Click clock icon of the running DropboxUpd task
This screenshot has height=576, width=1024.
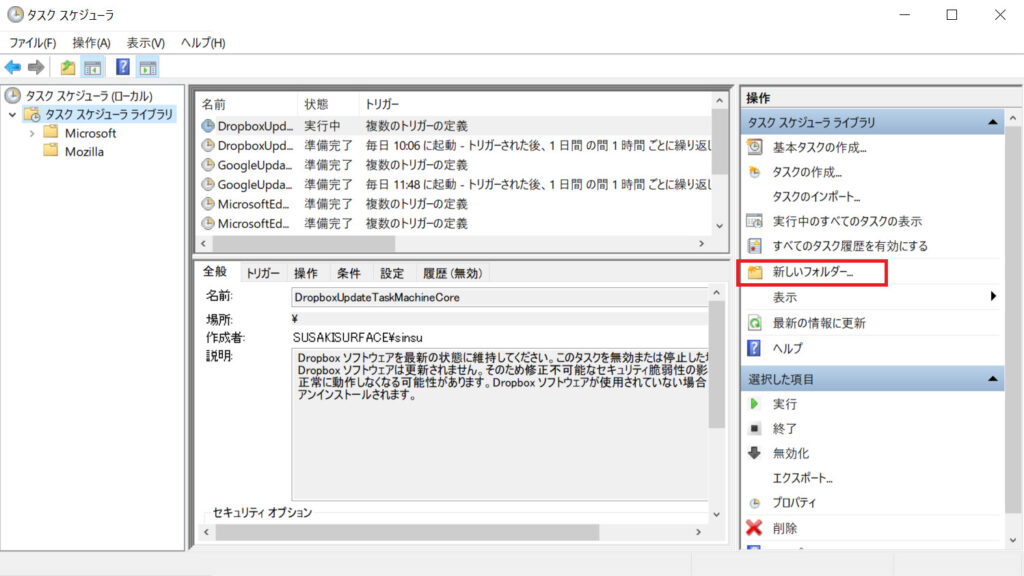click(x=208, y=125)
